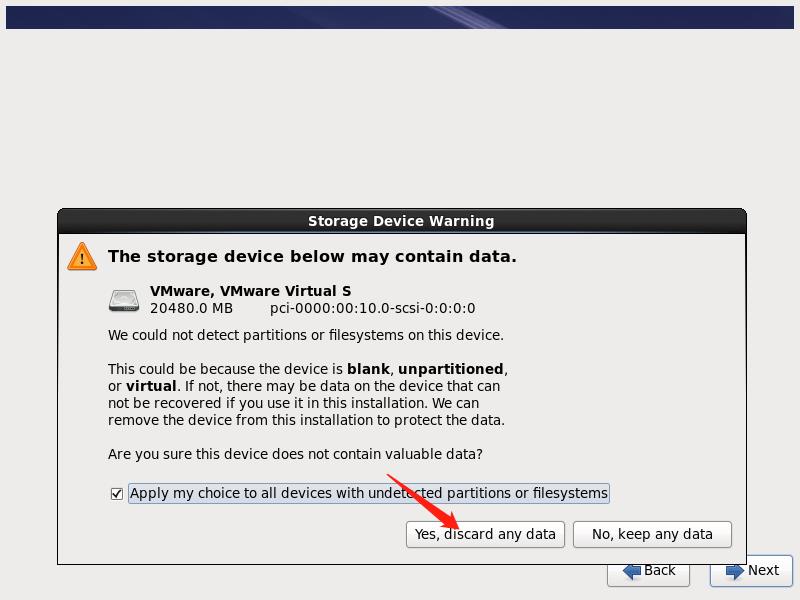Click "We could not detect partitions or filesystems" line

306,335
